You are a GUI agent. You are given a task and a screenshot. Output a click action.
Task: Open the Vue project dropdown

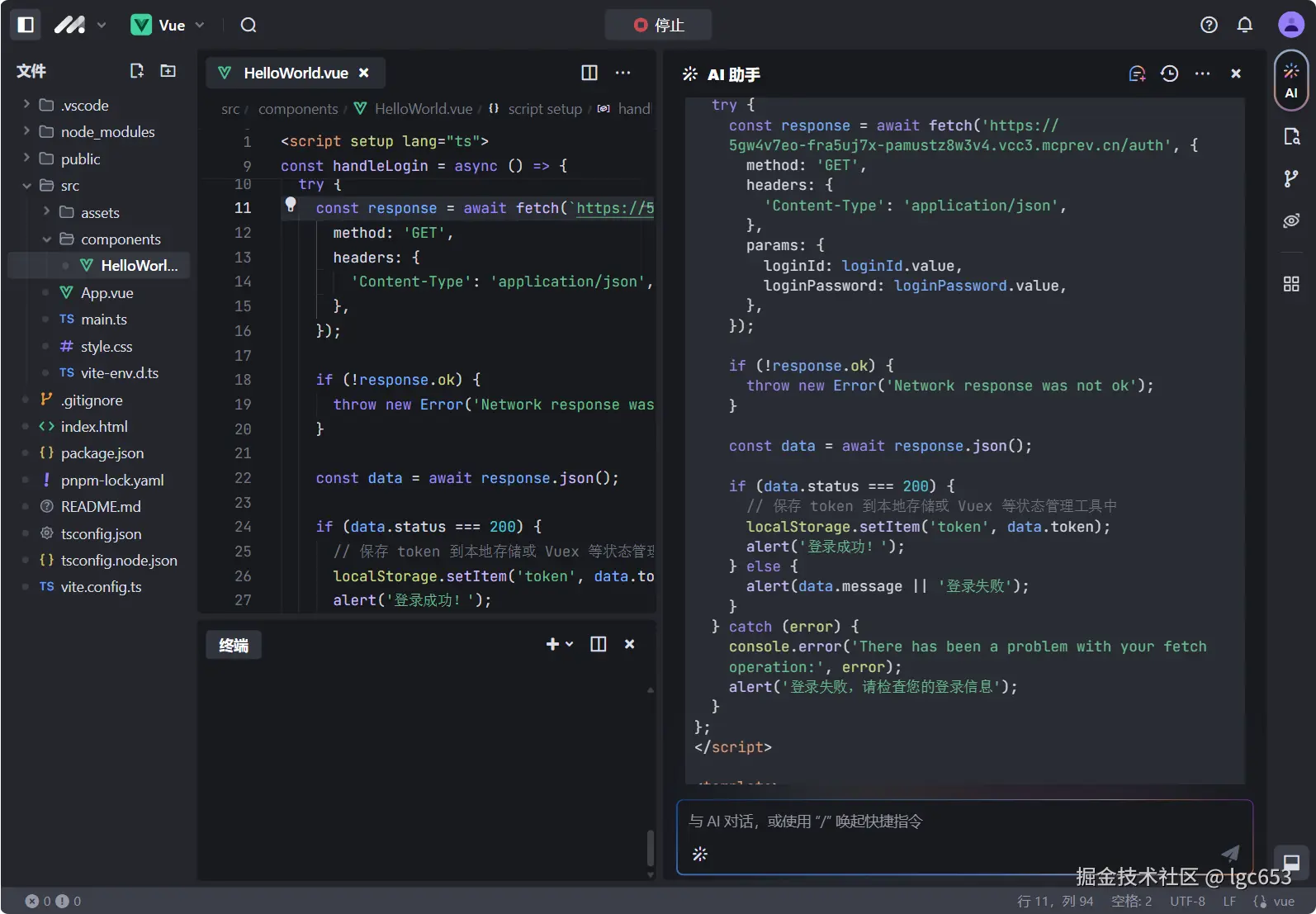pyautogui.click(x=168, y=25)
